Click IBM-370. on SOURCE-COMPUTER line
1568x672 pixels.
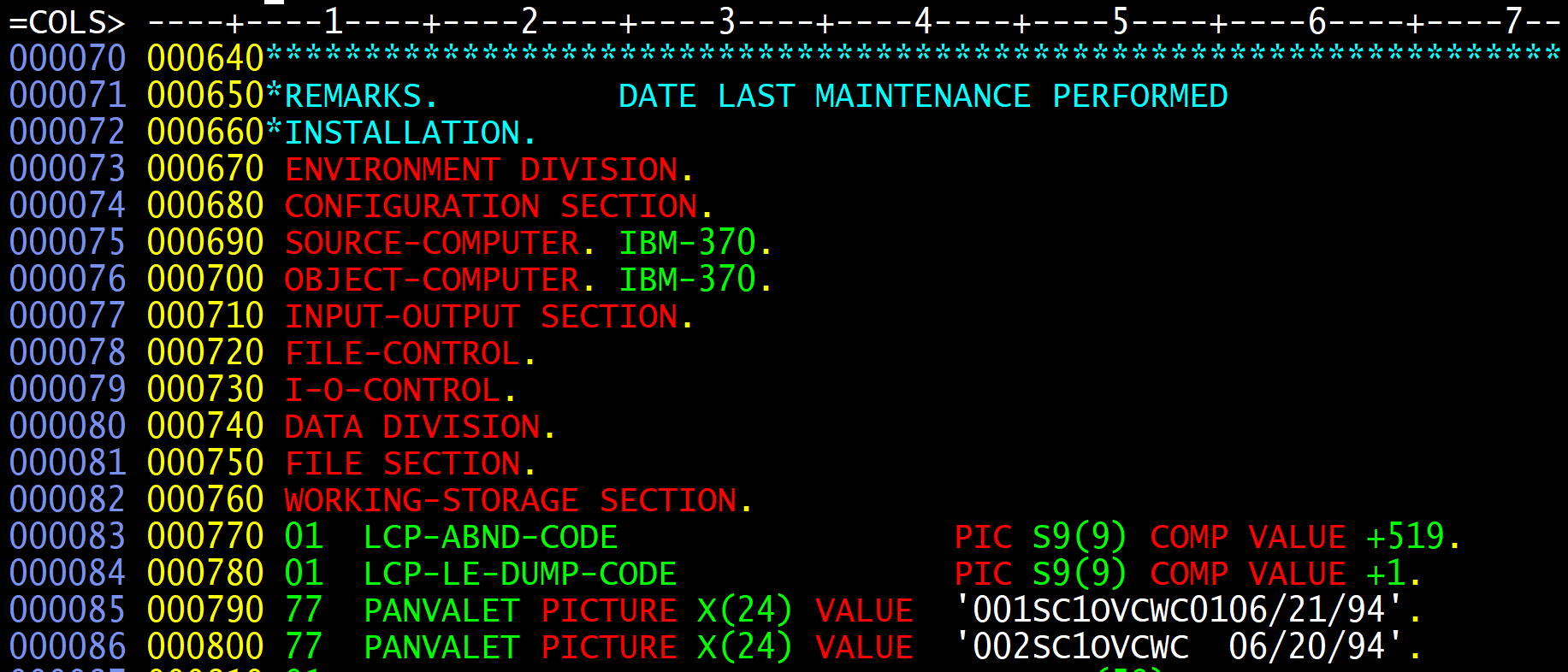695,243
